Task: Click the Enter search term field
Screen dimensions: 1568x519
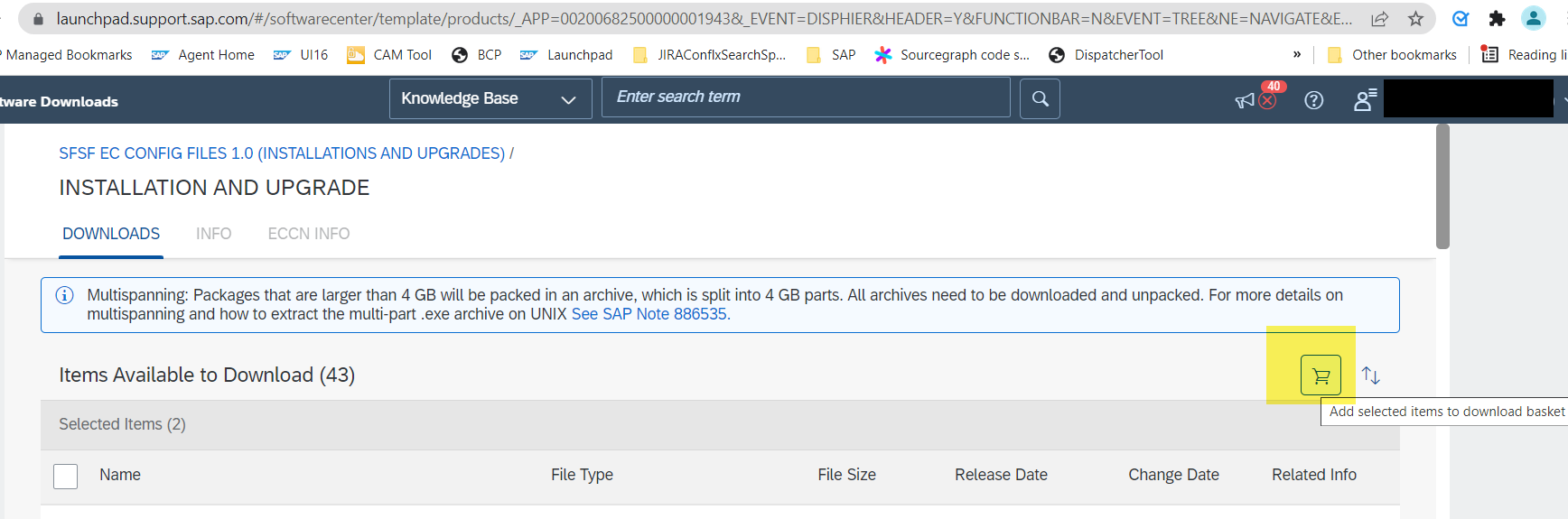Action: 806,97
